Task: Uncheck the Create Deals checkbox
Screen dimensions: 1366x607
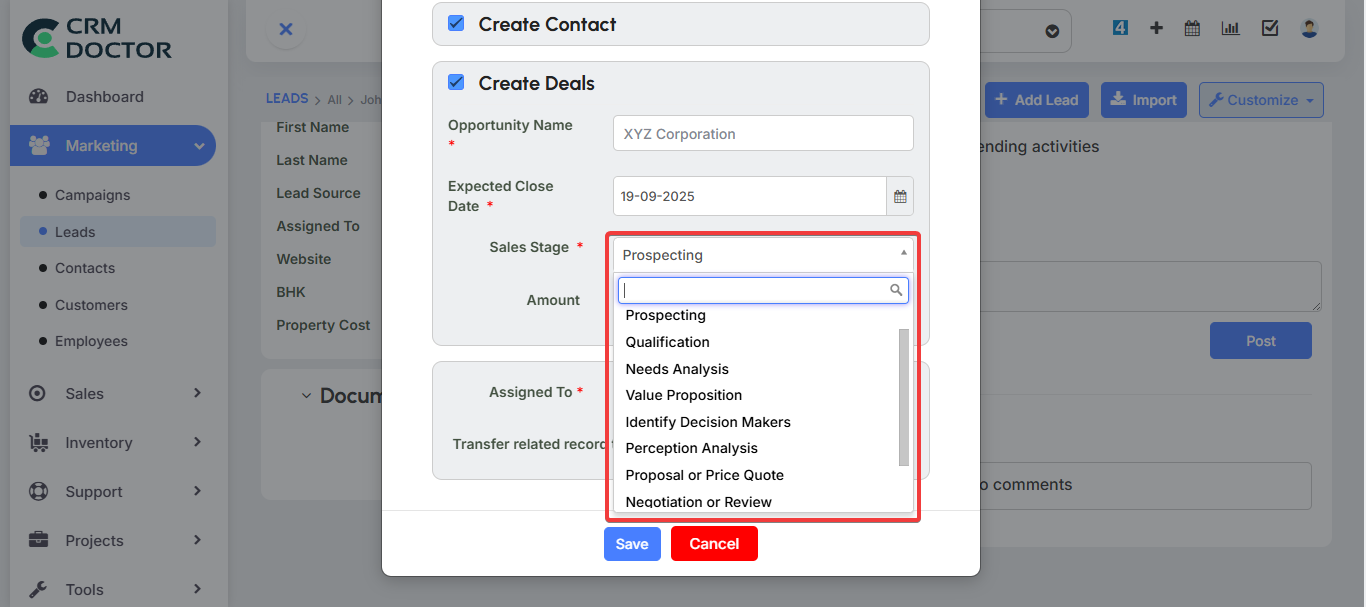Action: (456, 83)
